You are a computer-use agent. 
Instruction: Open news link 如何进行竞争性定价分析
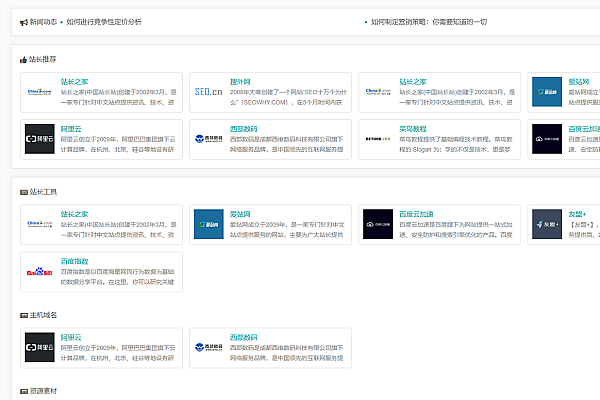[104, 22]
